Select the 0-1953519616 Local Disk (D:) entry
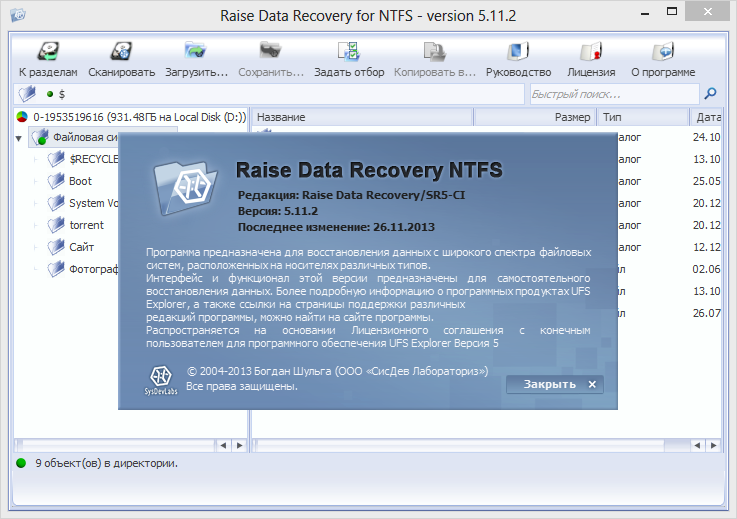Screen dimensions: 737x519 (140, 117)
